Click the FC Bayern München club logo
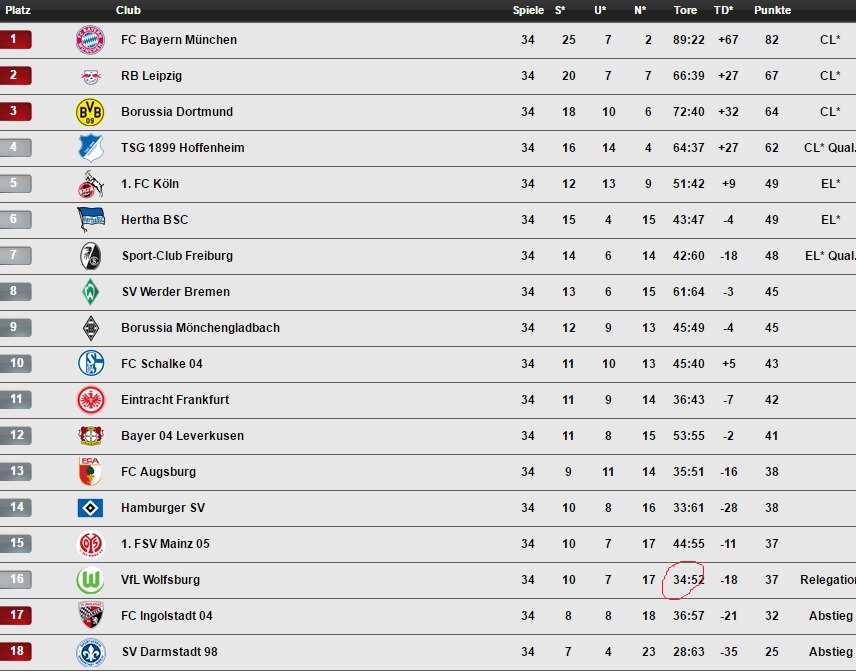856x672 pixels. tap(90, 40)
